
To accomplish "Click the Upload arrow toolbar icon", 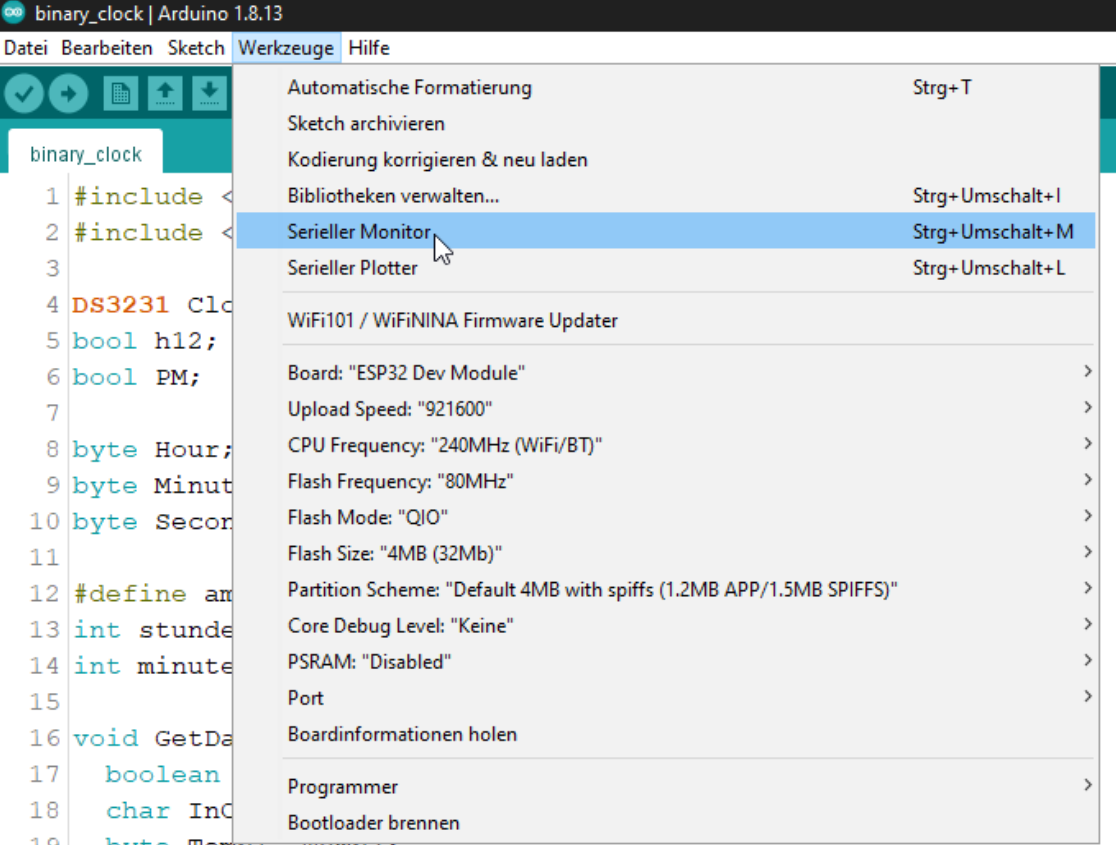I will pyautogui.click(x=68, y=94).
